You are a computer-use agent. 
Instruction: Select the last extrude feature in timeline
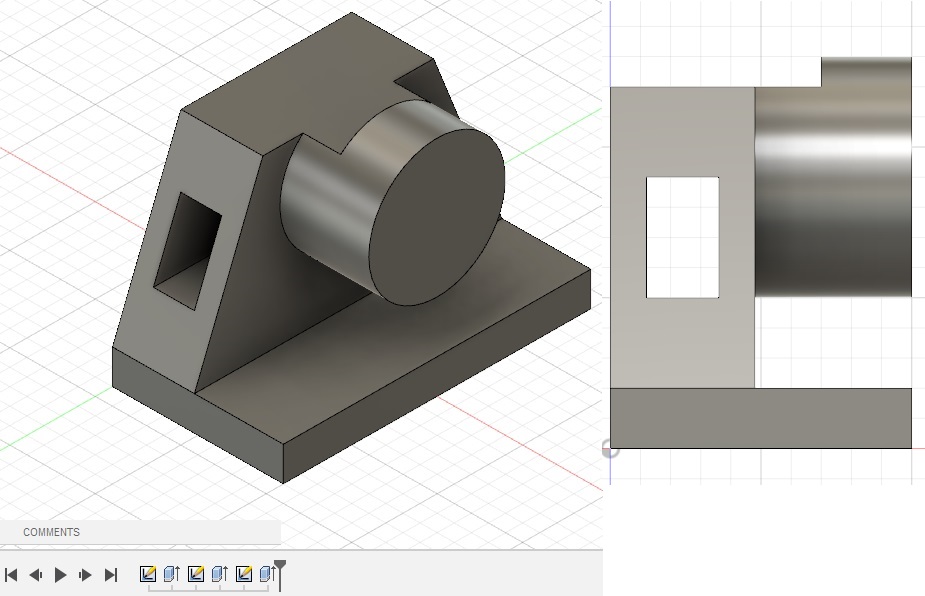267,574
